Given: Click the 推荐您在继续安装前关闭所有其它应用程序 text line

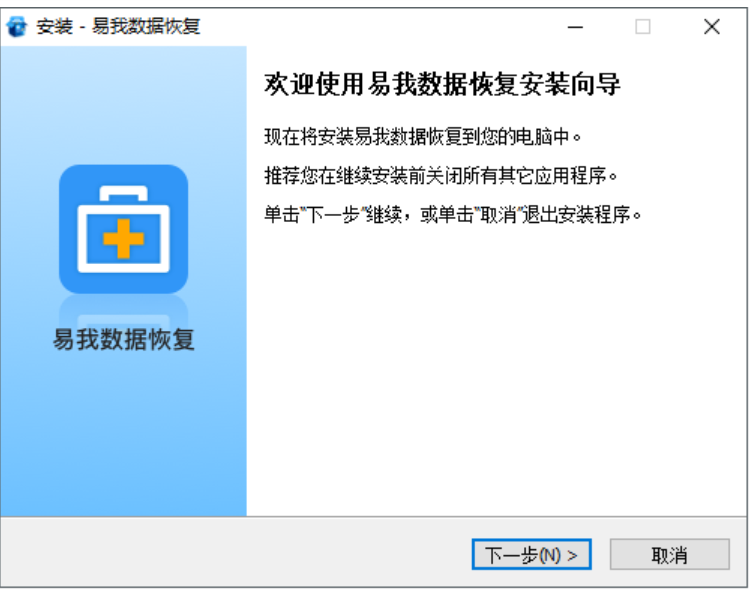Looking at the screenshot, I should 441,176.
